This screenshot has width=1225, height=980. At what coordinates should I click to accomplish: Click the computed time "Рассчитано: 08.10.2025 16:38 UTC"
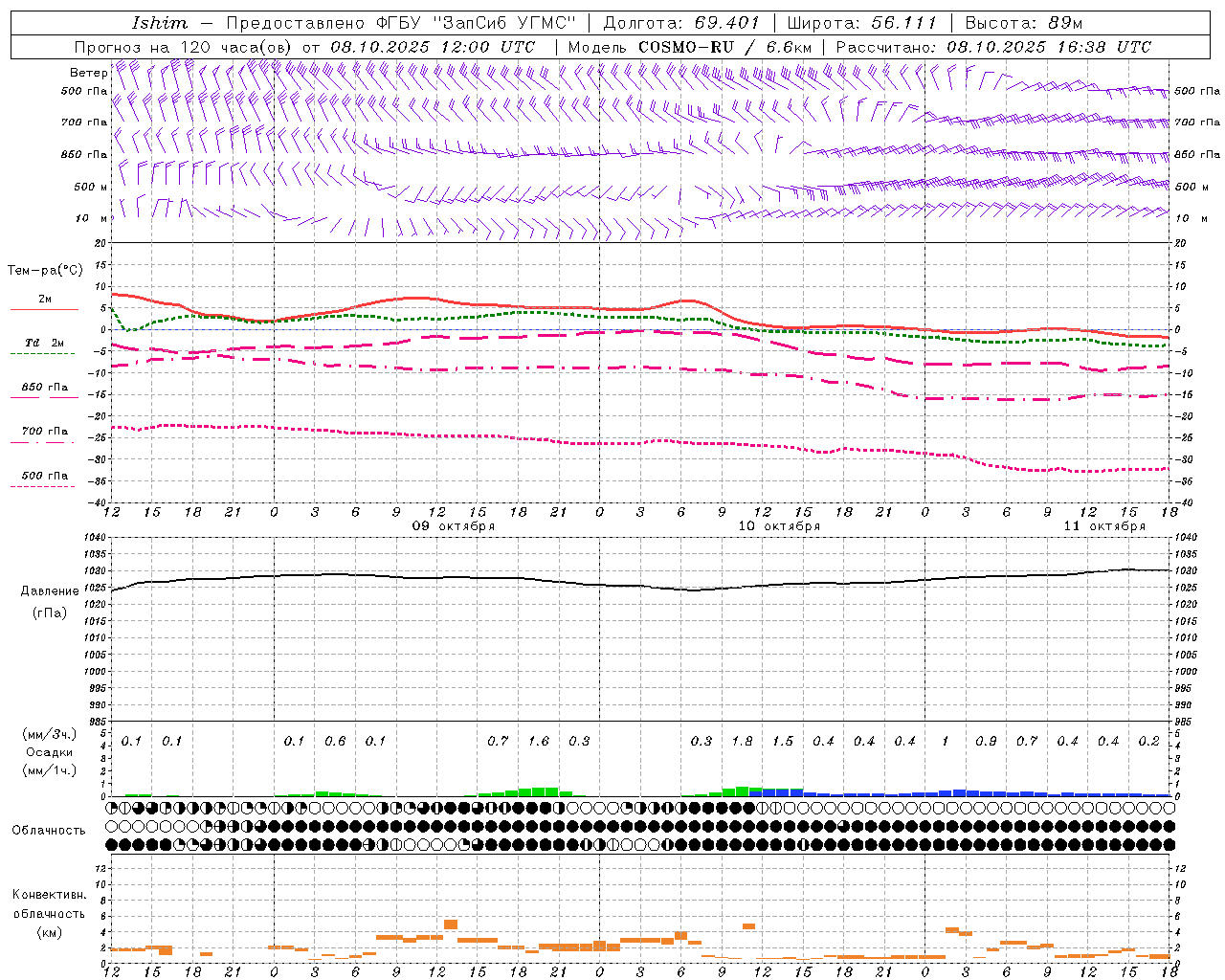point(993,47)
